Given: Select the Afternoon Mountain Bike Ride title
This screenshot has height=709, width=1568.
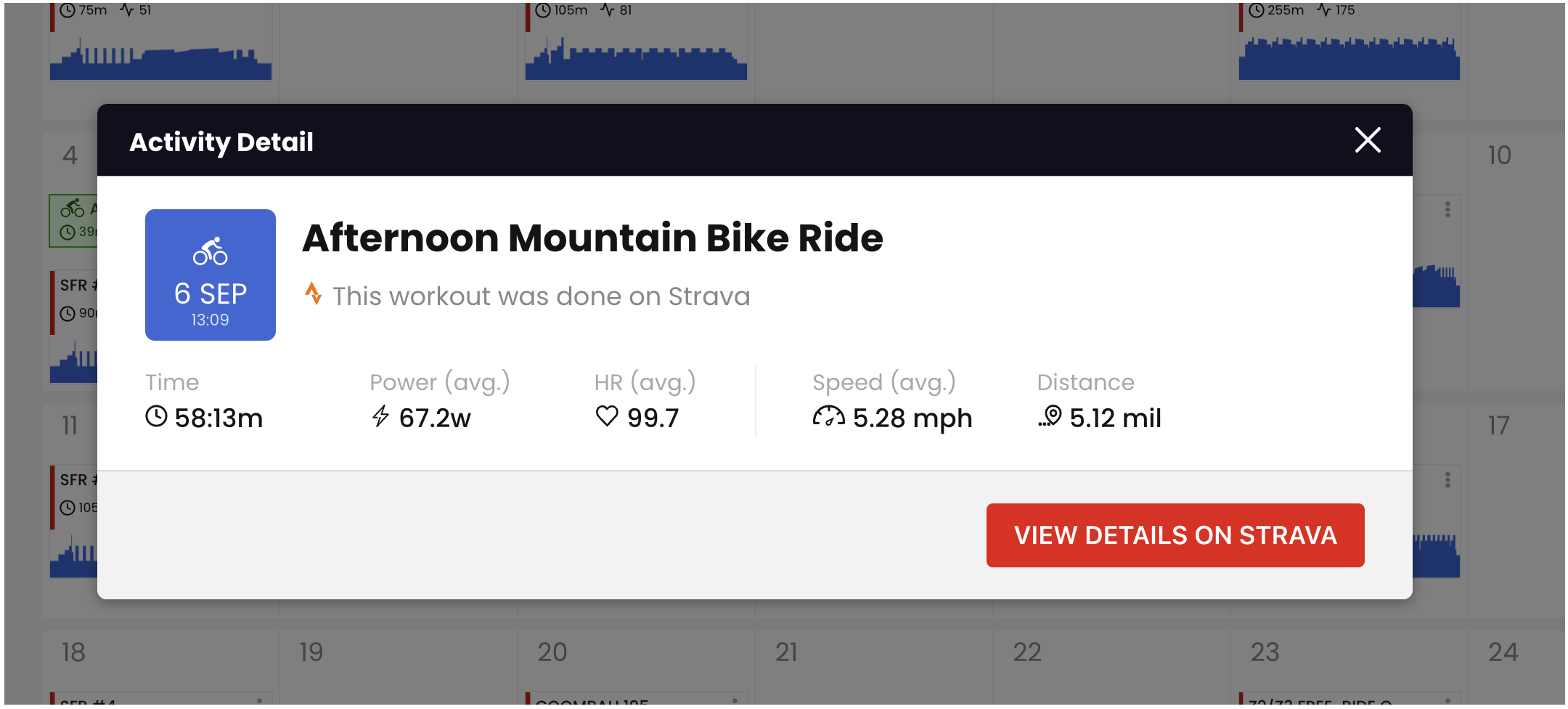Looking at the screenshot, I should tap(592, 238).
